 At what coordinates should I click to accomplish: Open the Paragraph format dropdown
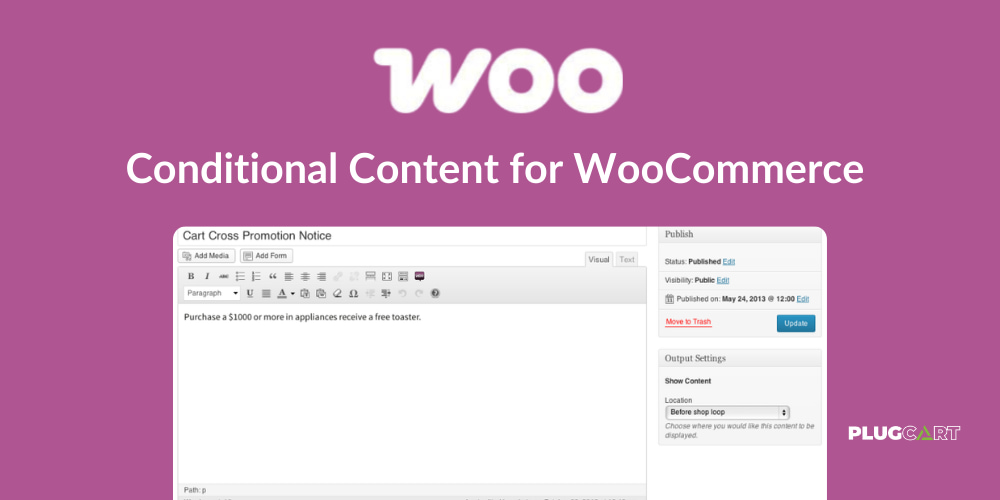212,293
